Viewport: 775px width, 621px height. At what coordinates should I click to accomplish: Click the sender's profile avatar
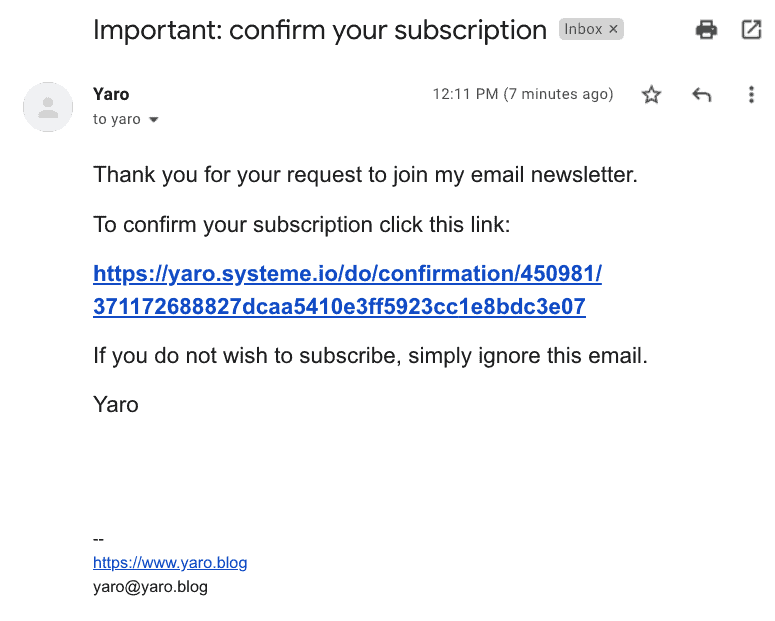click(48, 107)
